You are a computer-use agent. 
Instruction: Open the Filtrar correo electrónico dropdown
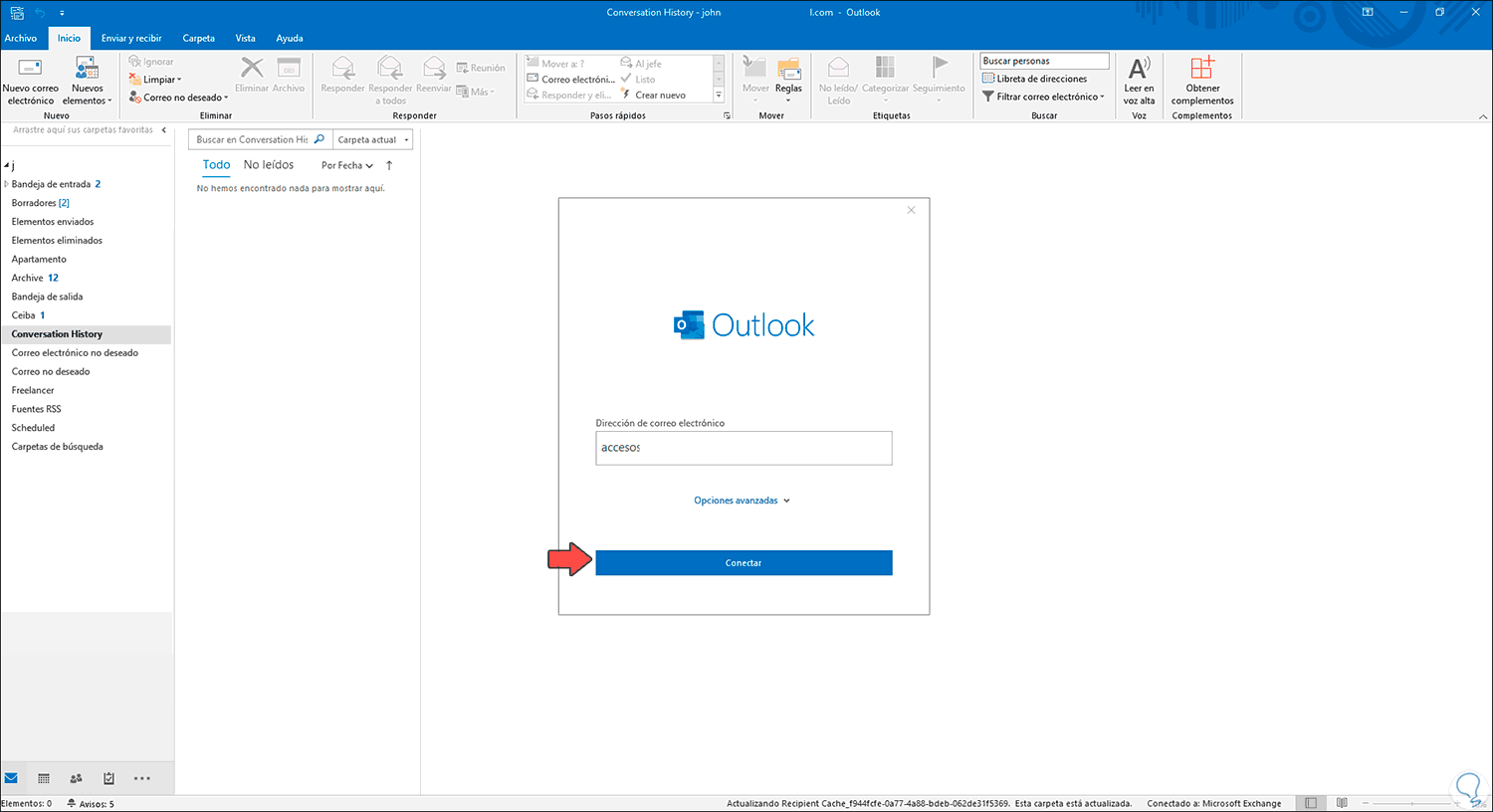pos(1043,97)
